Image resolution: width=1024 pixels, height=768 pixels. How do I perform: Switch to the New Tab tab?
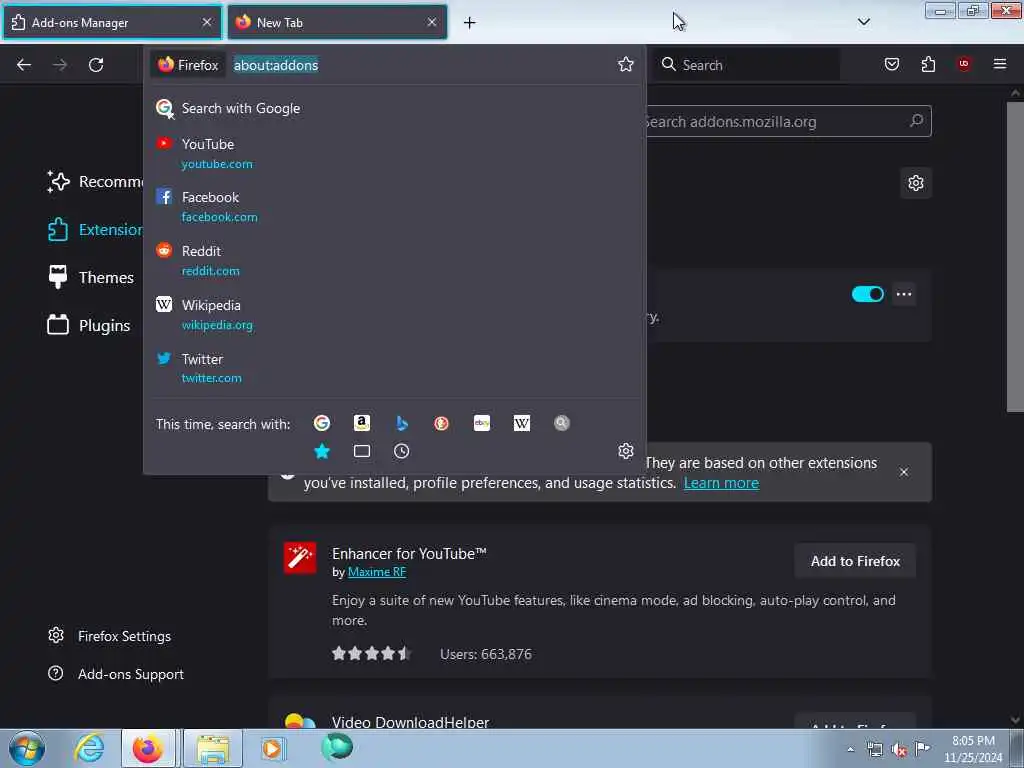337,23
